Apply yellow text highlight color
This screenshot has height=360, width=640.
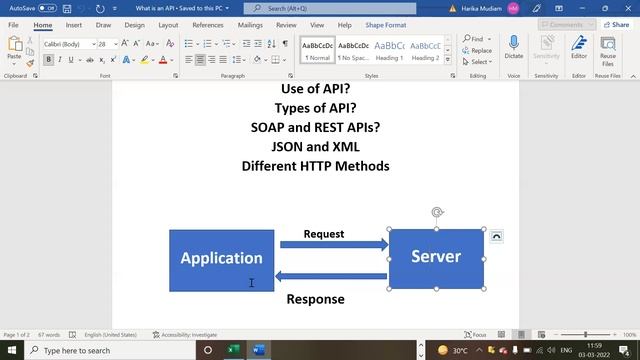[144, 60]
